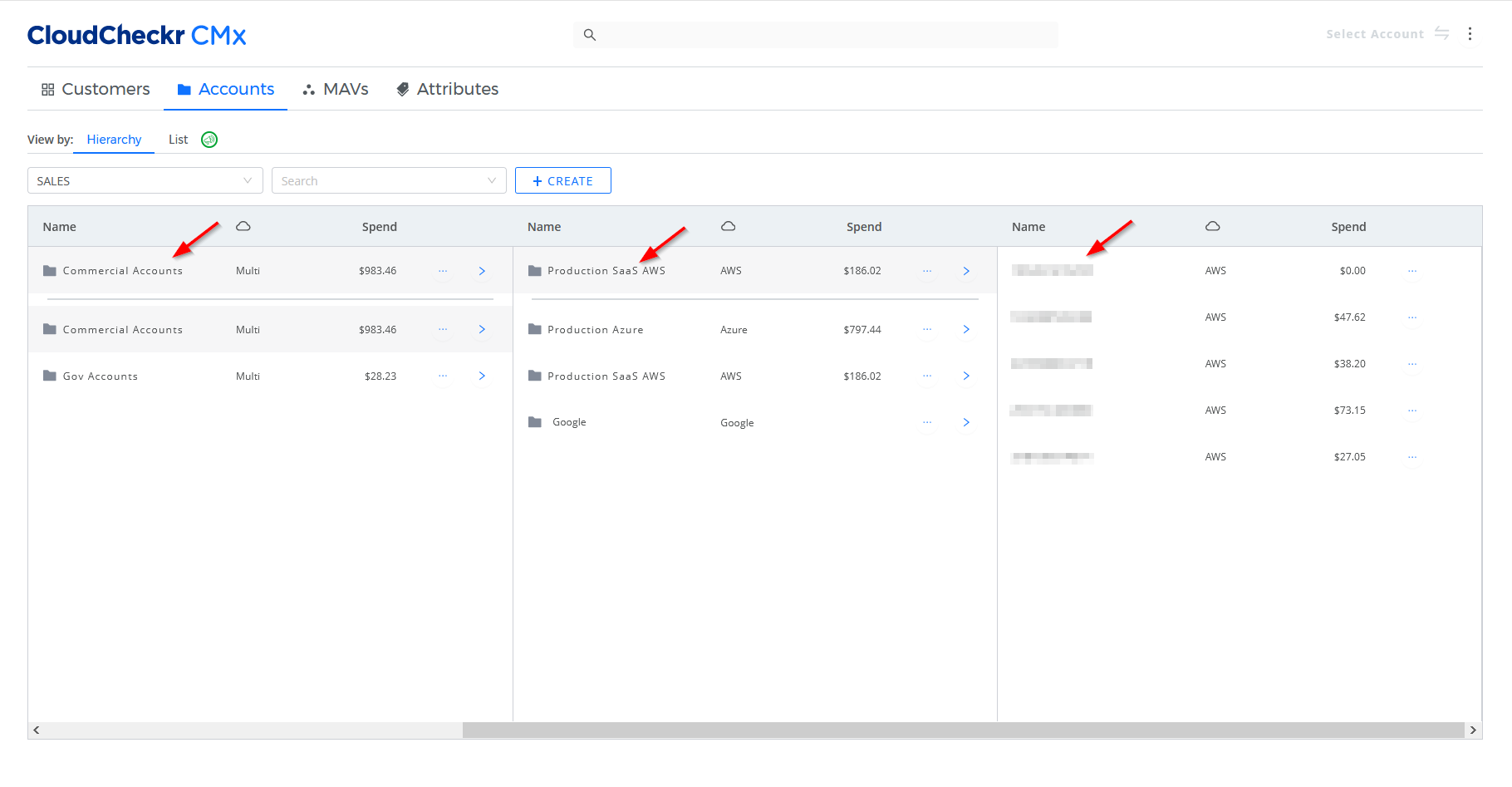This screenshot has height=787, width=1512.
Task: Click the Spend header in first panel
Action: 380,227
